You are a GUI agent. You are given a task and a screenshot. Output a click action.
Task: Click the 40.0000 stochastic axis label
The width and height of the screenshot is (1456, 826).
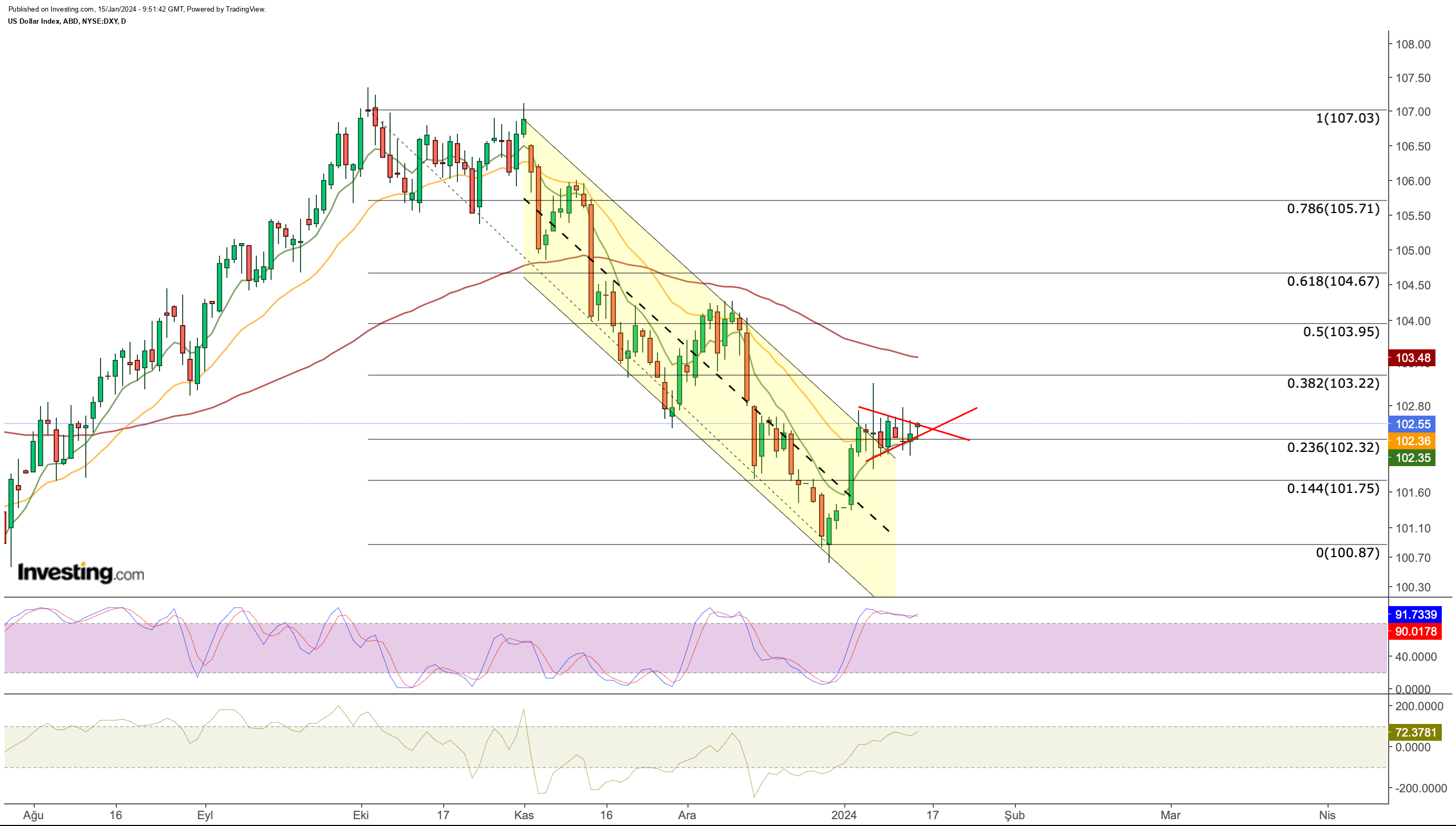coord(1415,657)
